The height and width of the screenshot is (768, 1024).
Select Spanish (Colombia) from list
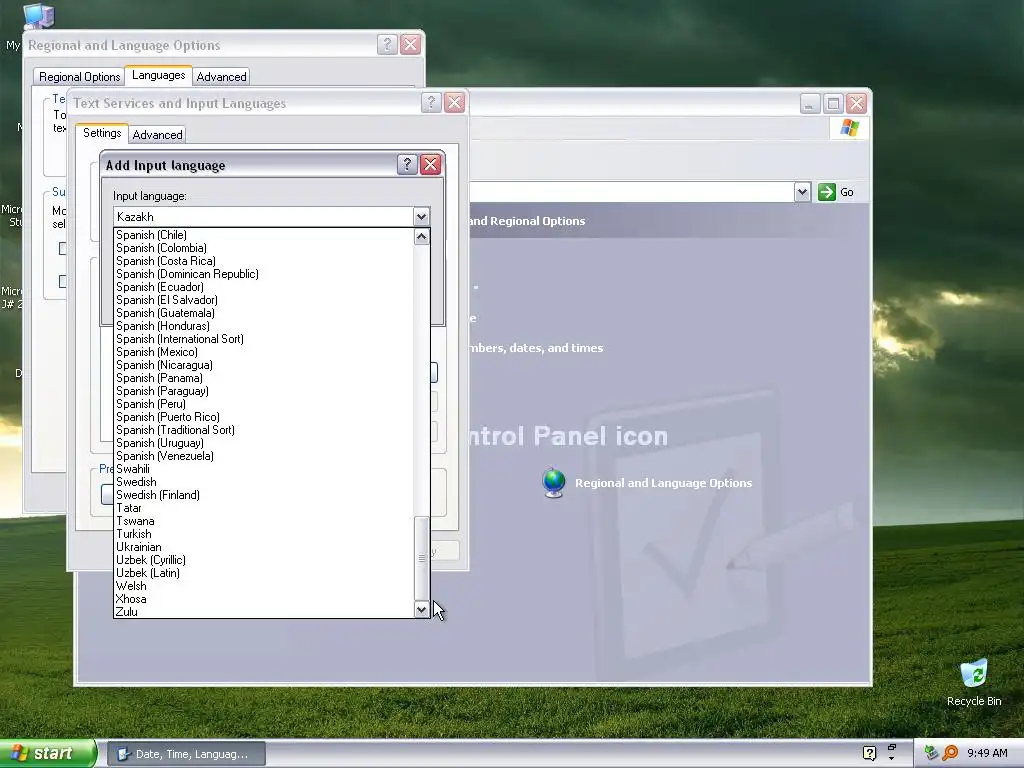coord(161,248)
